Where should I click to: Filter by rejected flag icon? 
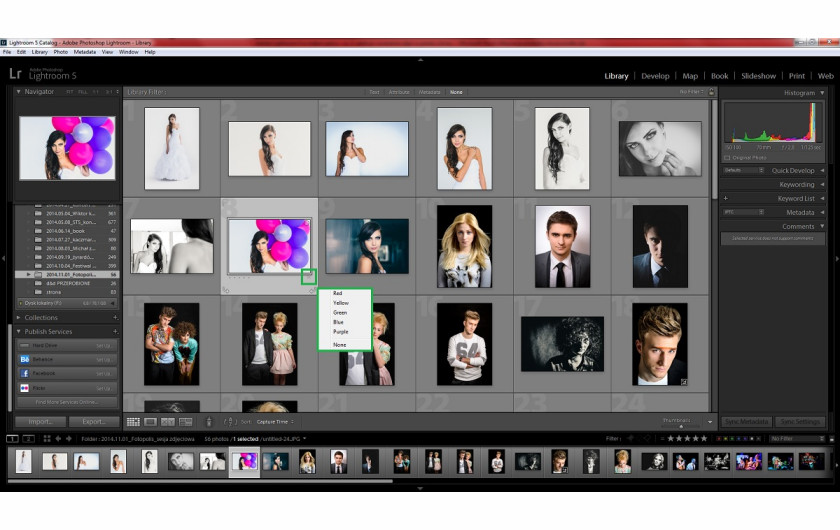(x=647, y=439)
